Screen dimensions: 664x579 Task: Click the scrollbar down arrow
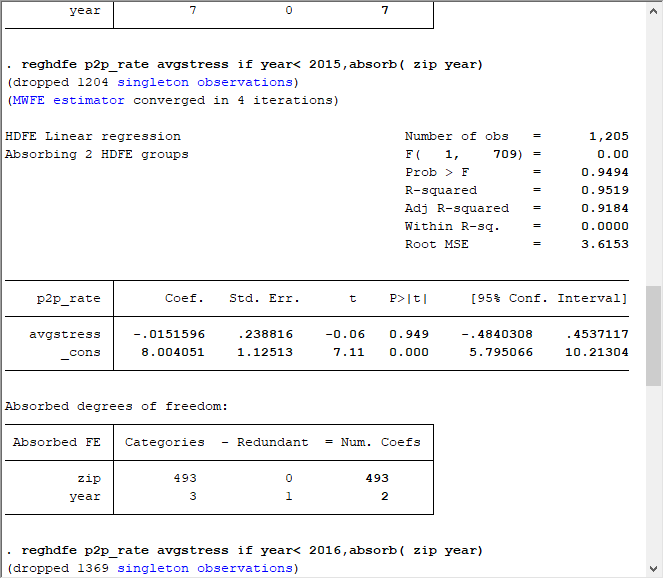[x=653, y=568]
